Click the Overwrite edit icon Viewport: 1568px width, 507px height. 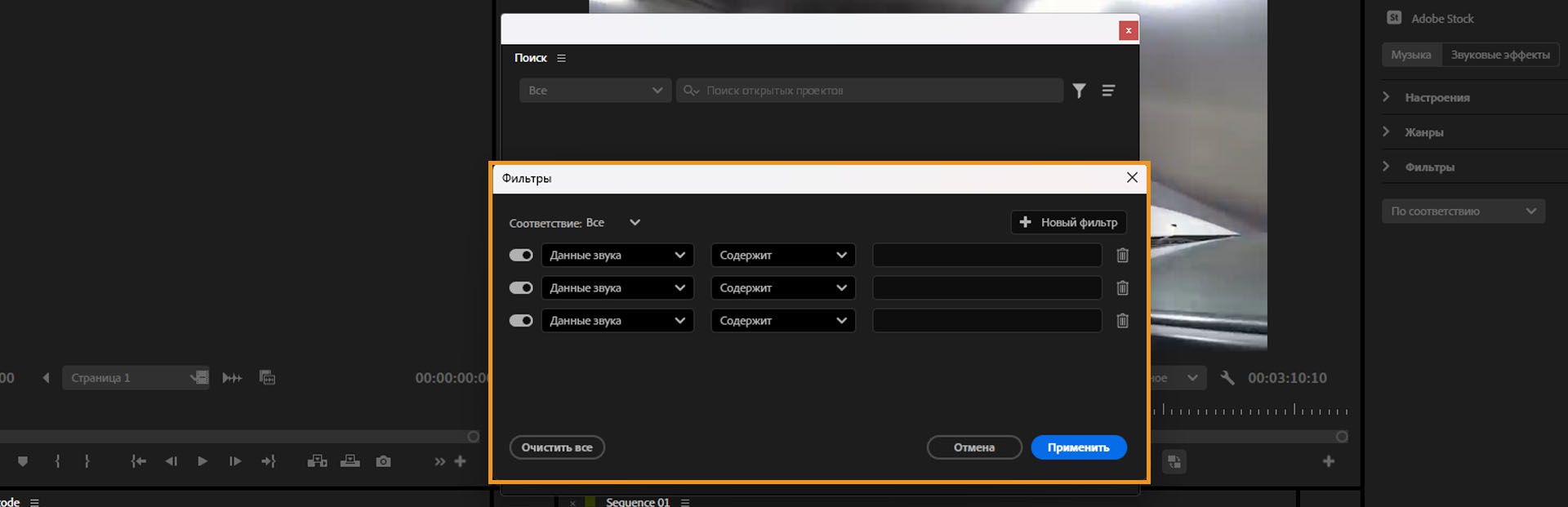tap(350, 461)
